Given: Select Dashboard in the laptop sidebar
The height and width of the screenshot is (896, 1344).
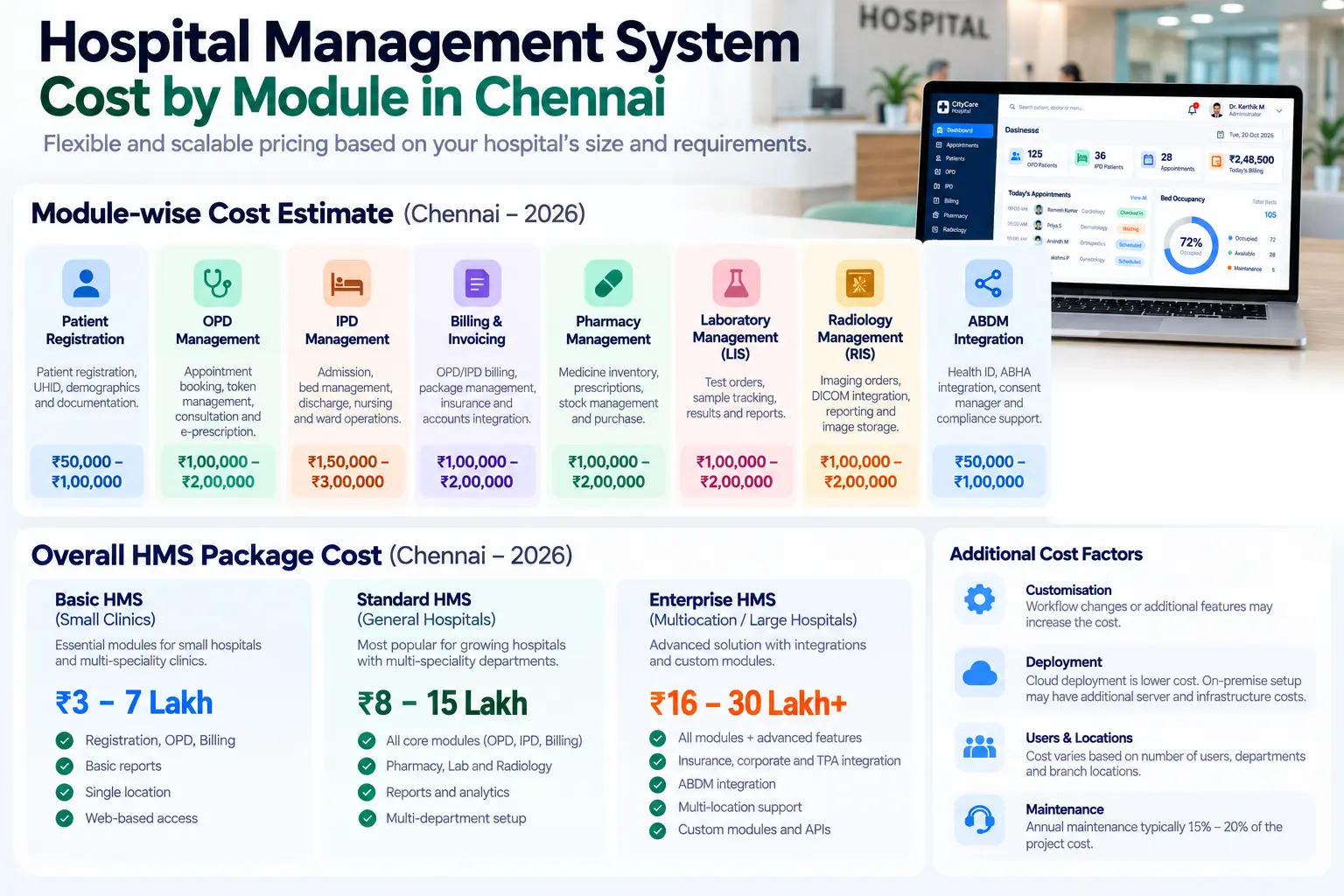Looking at the screenshot, I should pos(963,130).
